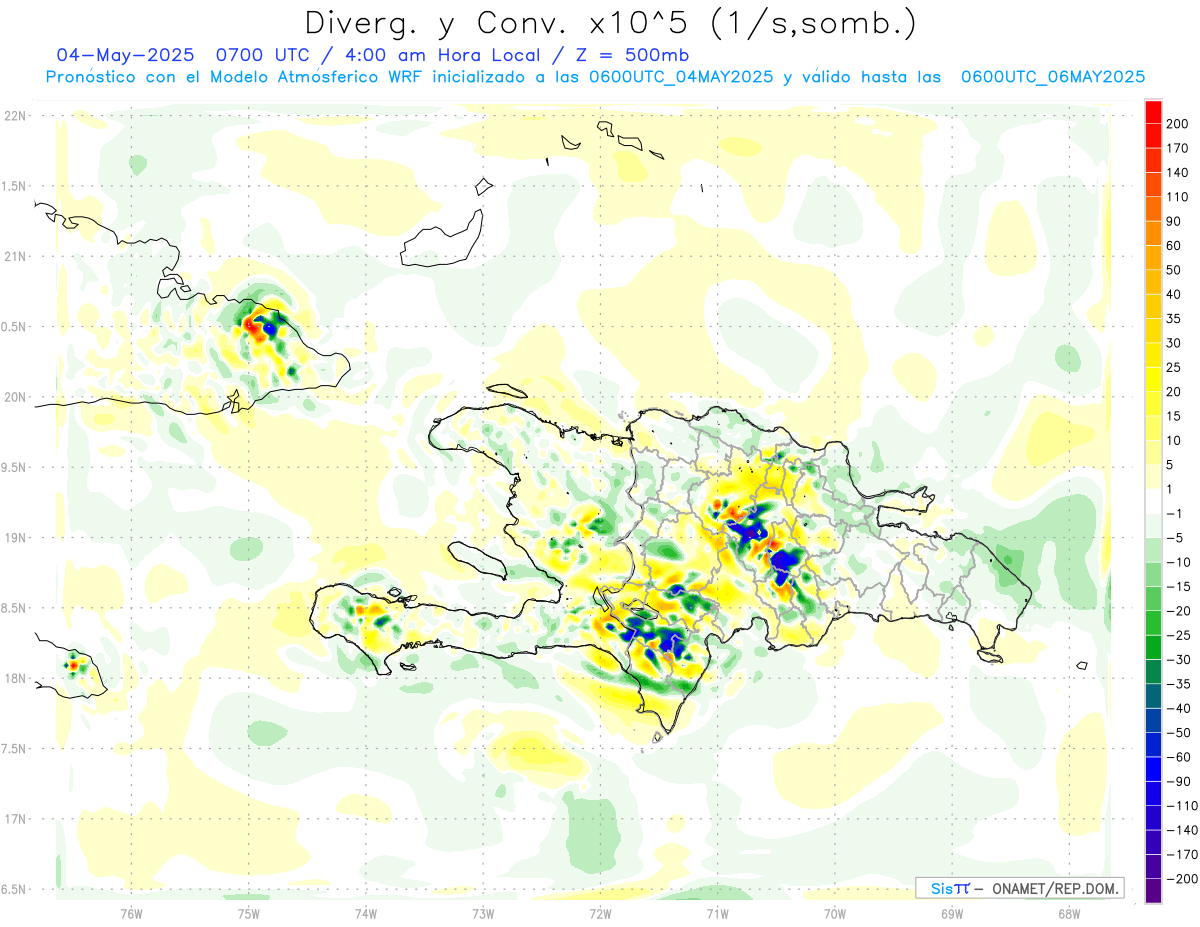Click the title "Diverg. y Conv. x10^5 (1/s,somb.)"
The image size is (1200, 927).
point(610,23)
